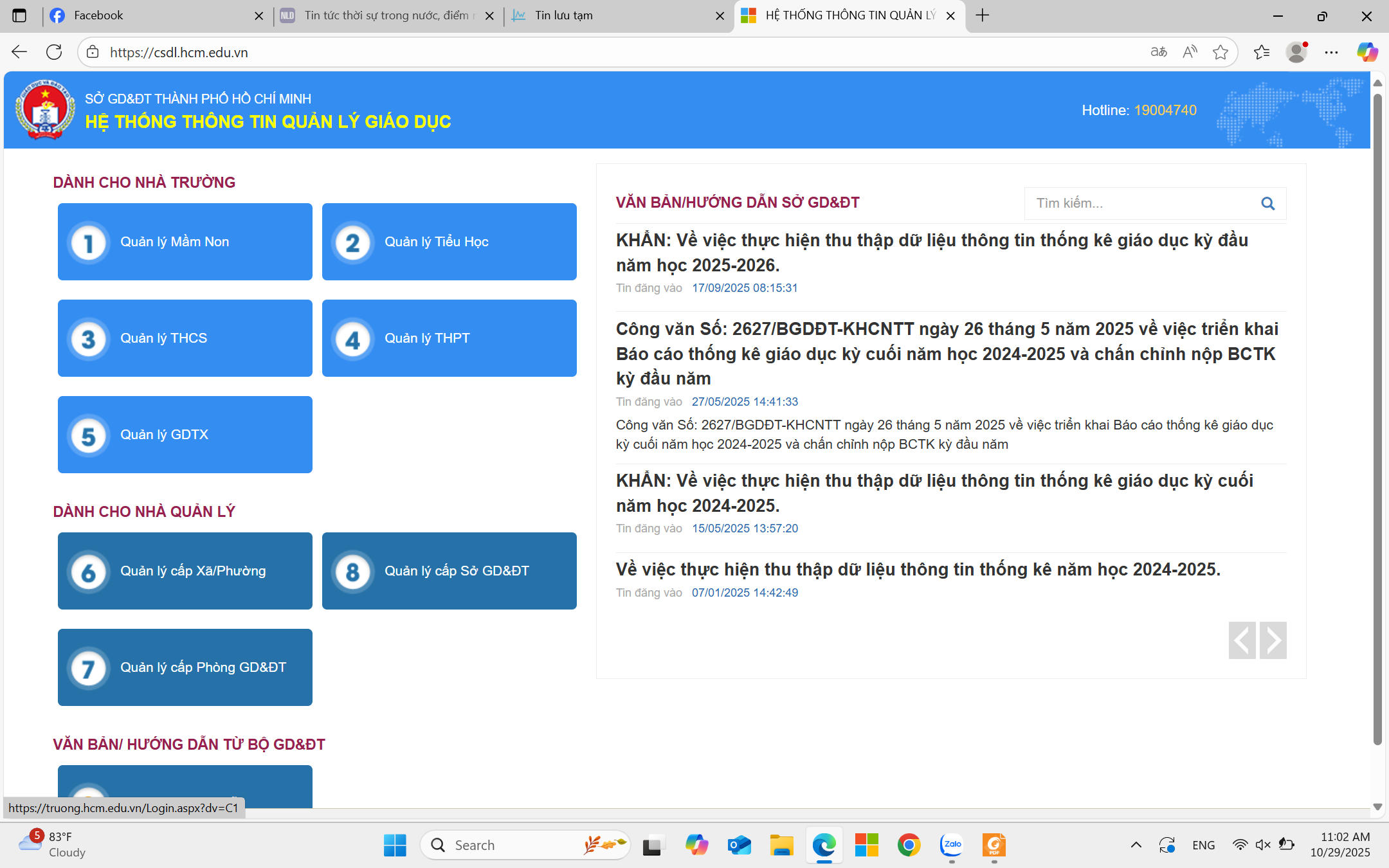Open the browser profile avatar
Image resolution: width=1389 pixels, height=868 pixels.
pos(1297,52)
